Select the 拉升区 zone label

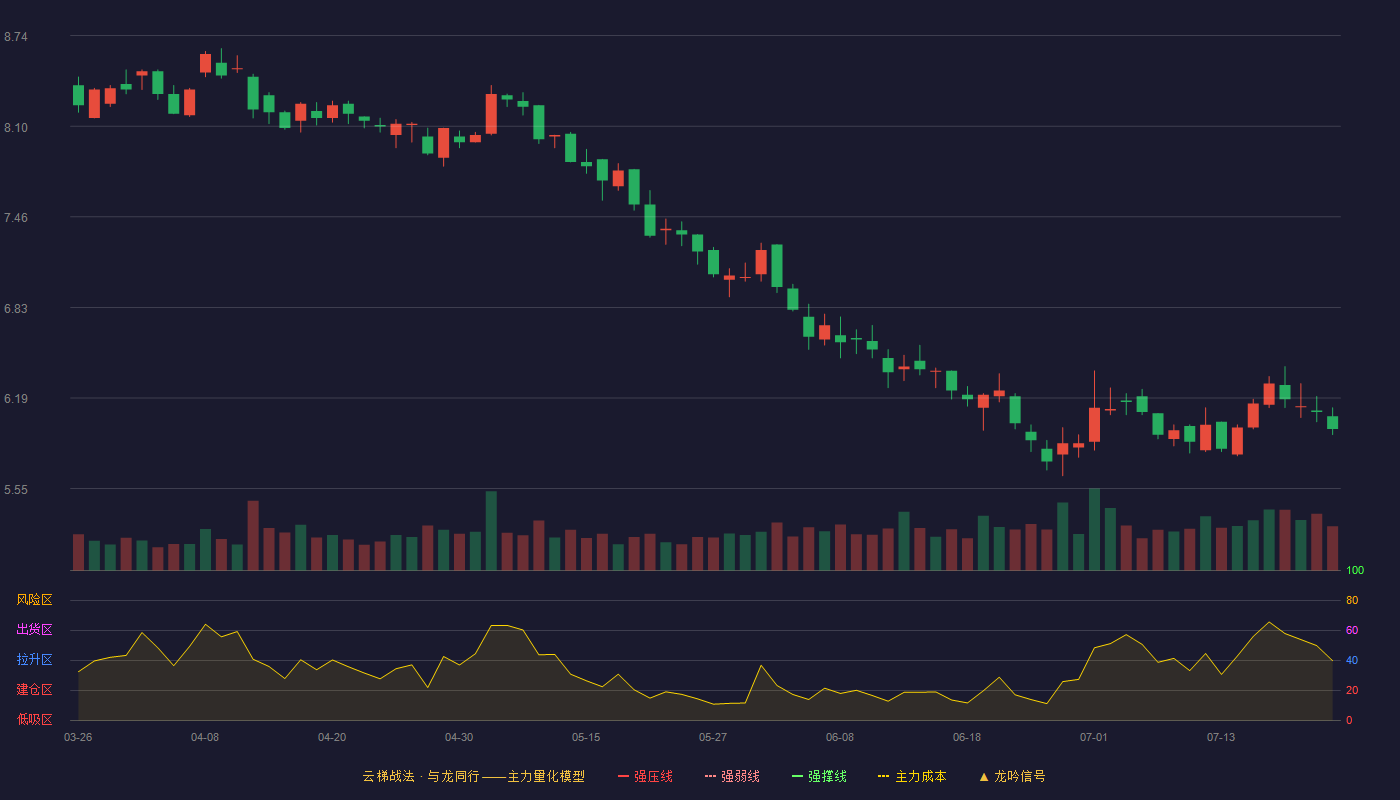[x=34, y=660]
